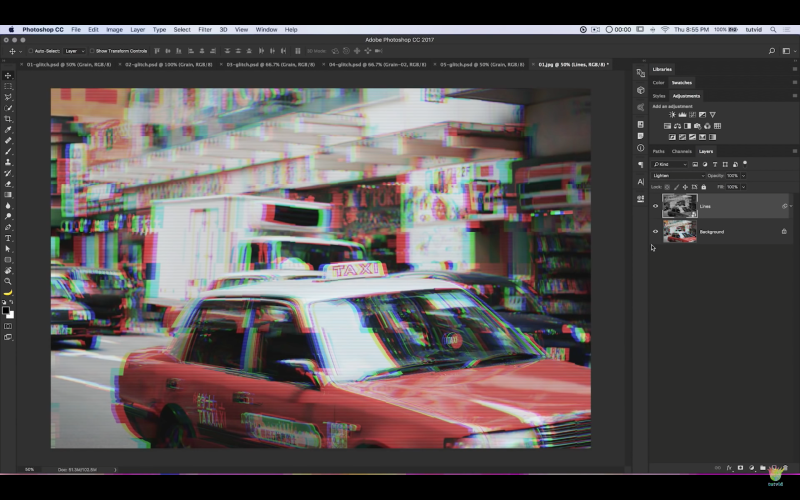Select the Eraser tool
The height and width of the screenshot is (500, 800).
[8, 184]
